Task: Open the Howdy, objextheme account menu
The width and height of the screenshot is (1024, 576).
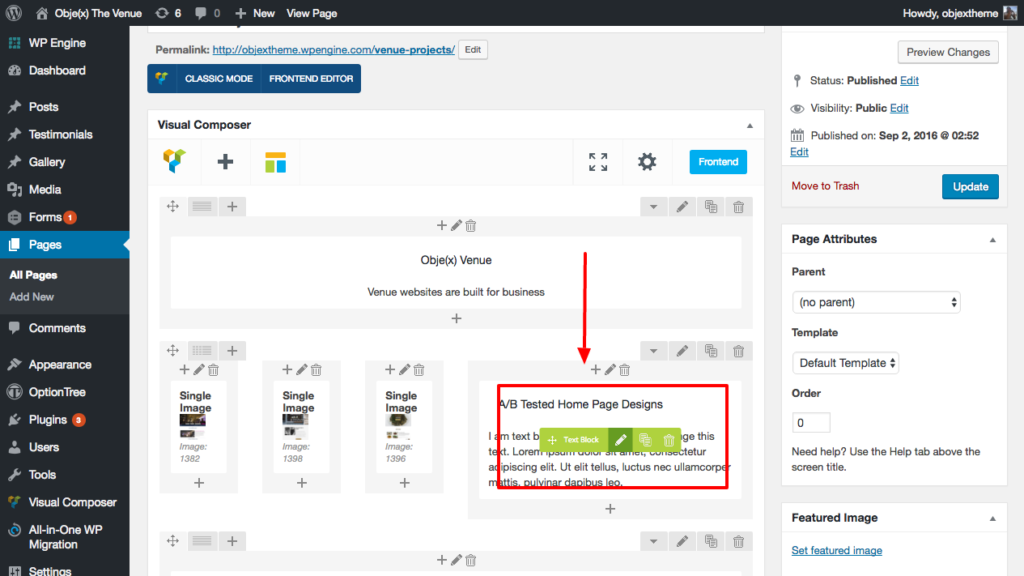Action: click(959, 13)
